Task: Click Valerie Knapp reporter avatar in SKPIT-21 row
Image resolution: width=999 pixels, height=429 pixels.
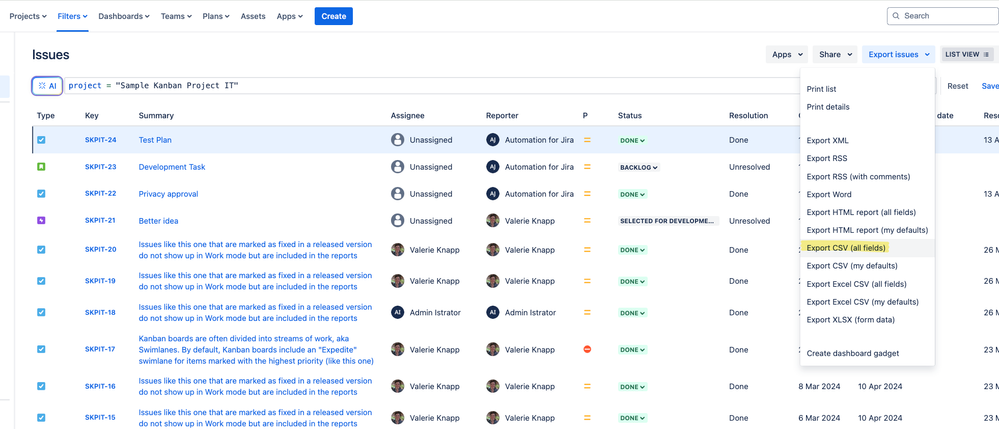Action: coord(492,221)
